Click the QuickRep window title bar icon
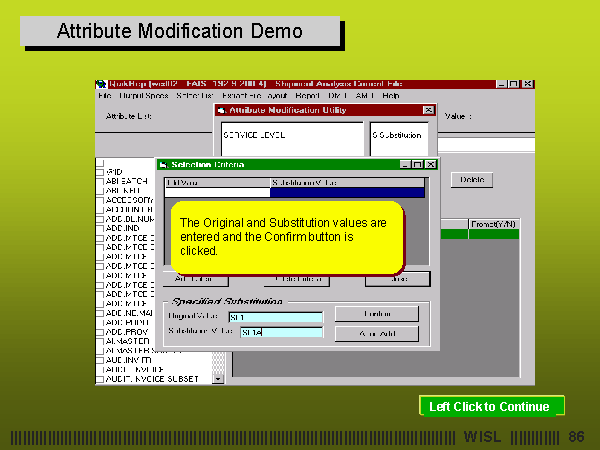The image size is (600, 450). tap(100, 84)
